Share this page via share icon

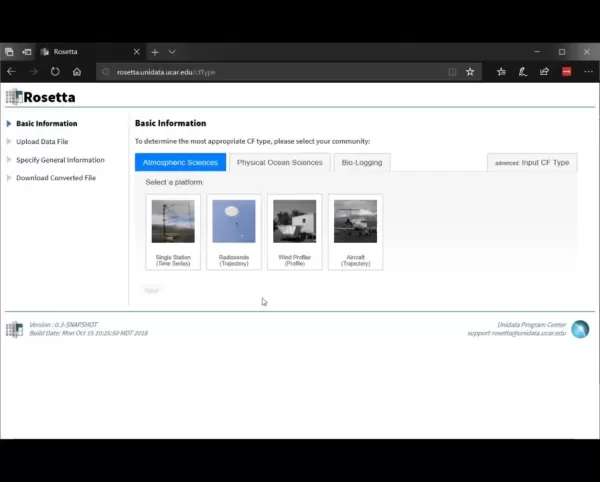(x=545, y=72)
